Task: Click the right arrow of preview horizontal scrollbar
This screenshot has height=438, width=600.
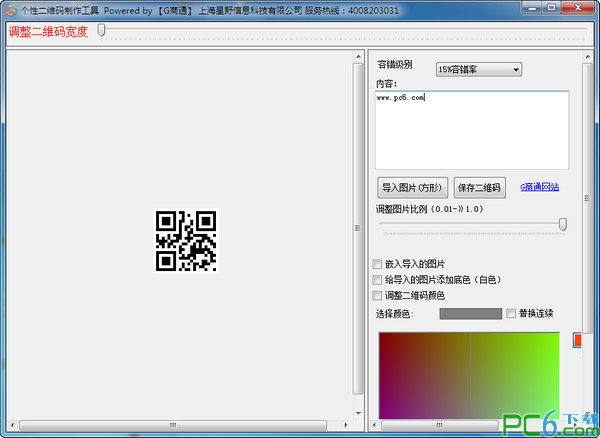Action: (x=346, y=425)
